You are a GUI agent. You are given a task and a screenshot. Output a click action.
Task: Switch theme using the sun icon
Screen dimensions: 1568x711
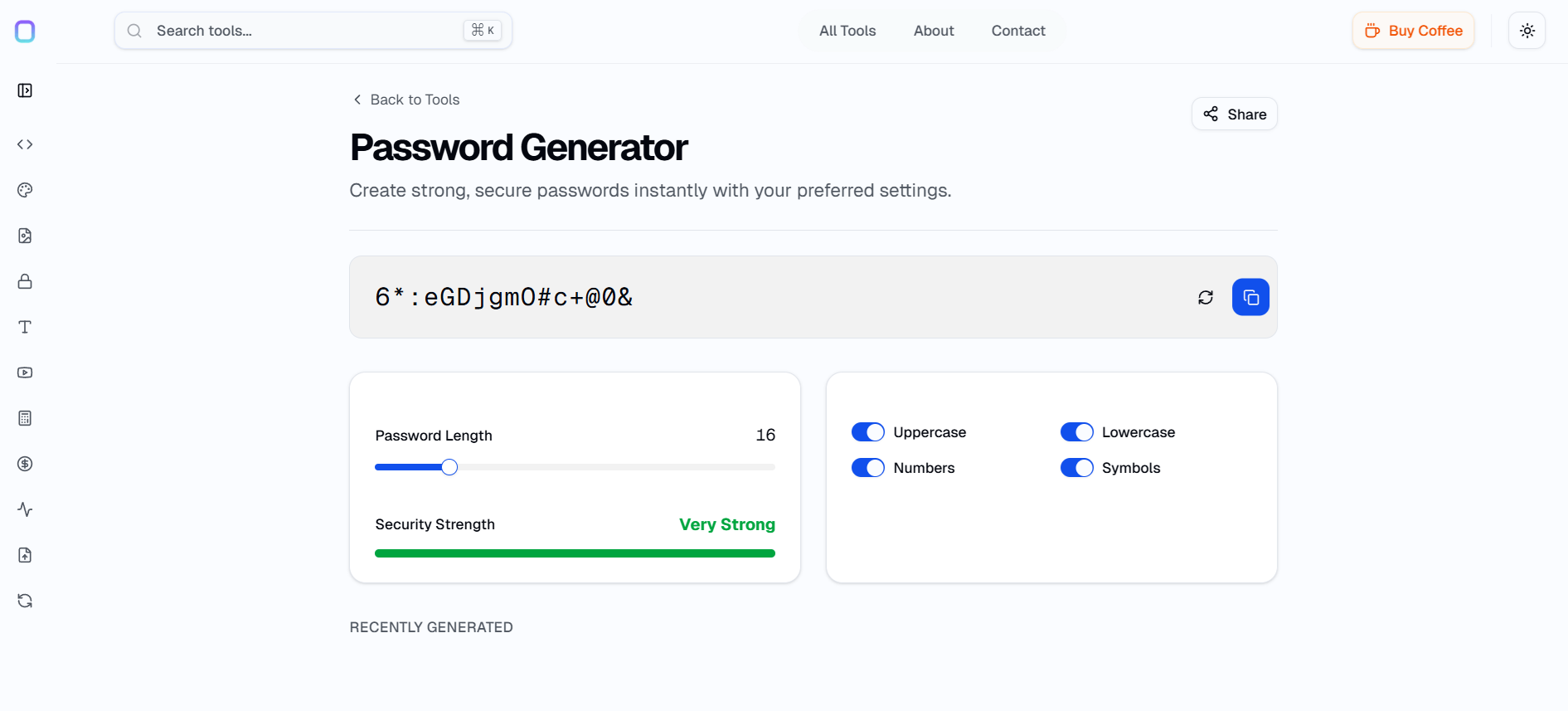coord(1527,31)
